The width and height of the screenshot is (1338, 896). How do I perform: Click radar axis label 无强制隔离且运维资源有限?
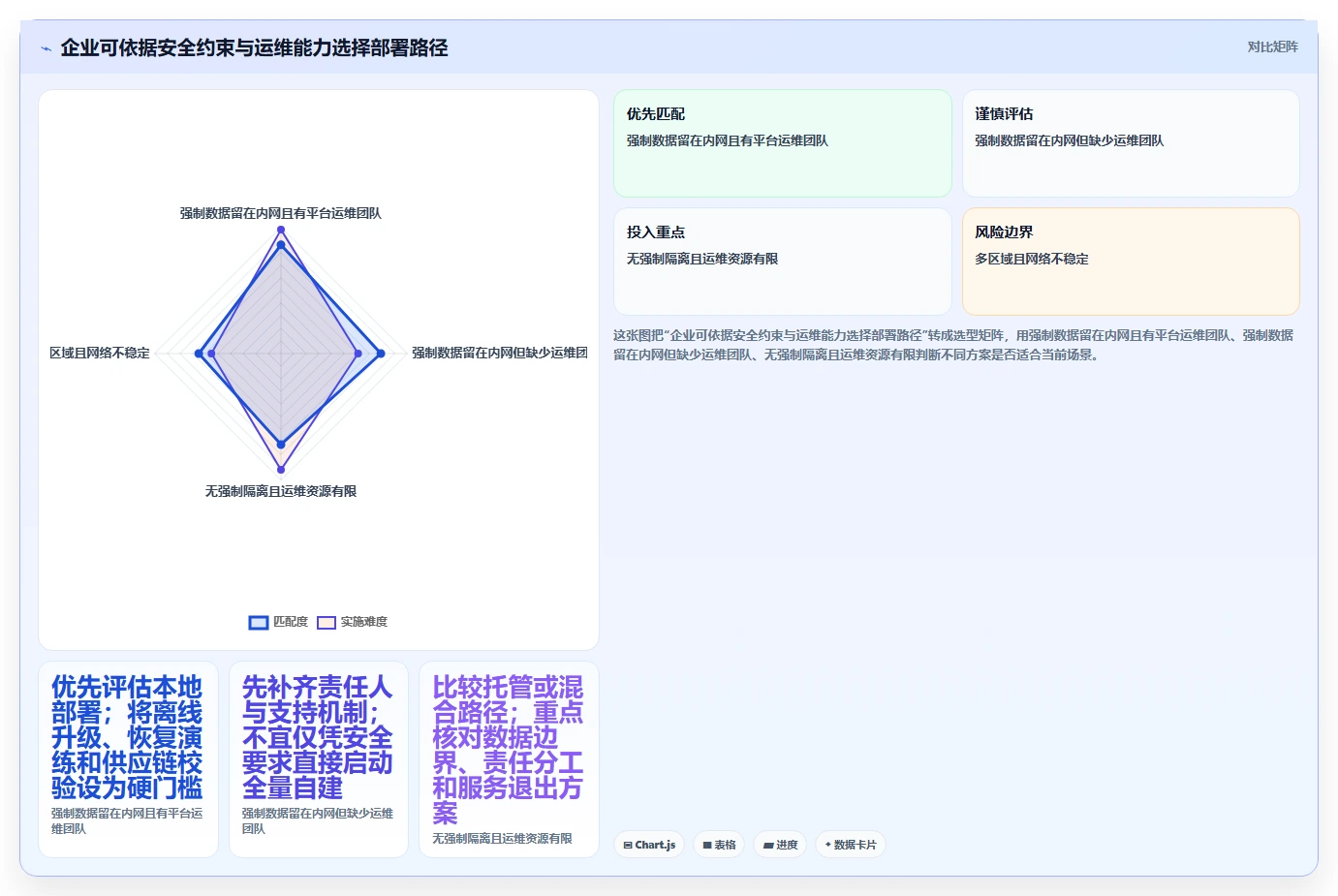[x=281, y=491]
